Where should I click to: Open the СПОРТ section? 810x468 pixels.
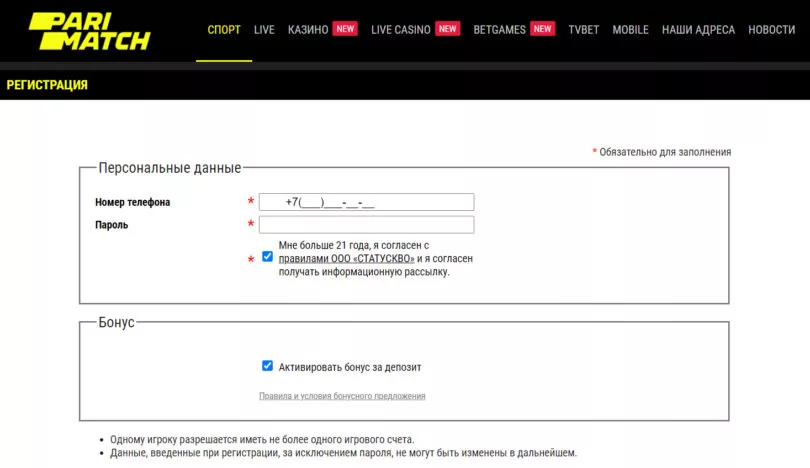(224, 30)
